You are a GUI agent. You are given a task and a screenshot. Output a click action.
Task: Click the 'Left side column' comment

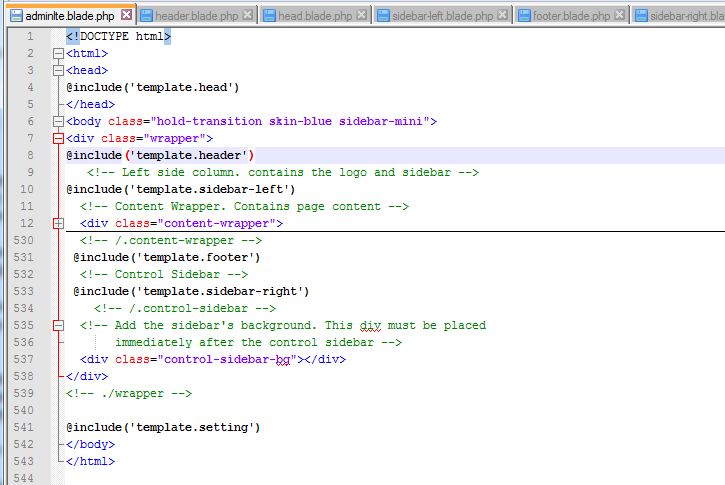pos(283,172)
